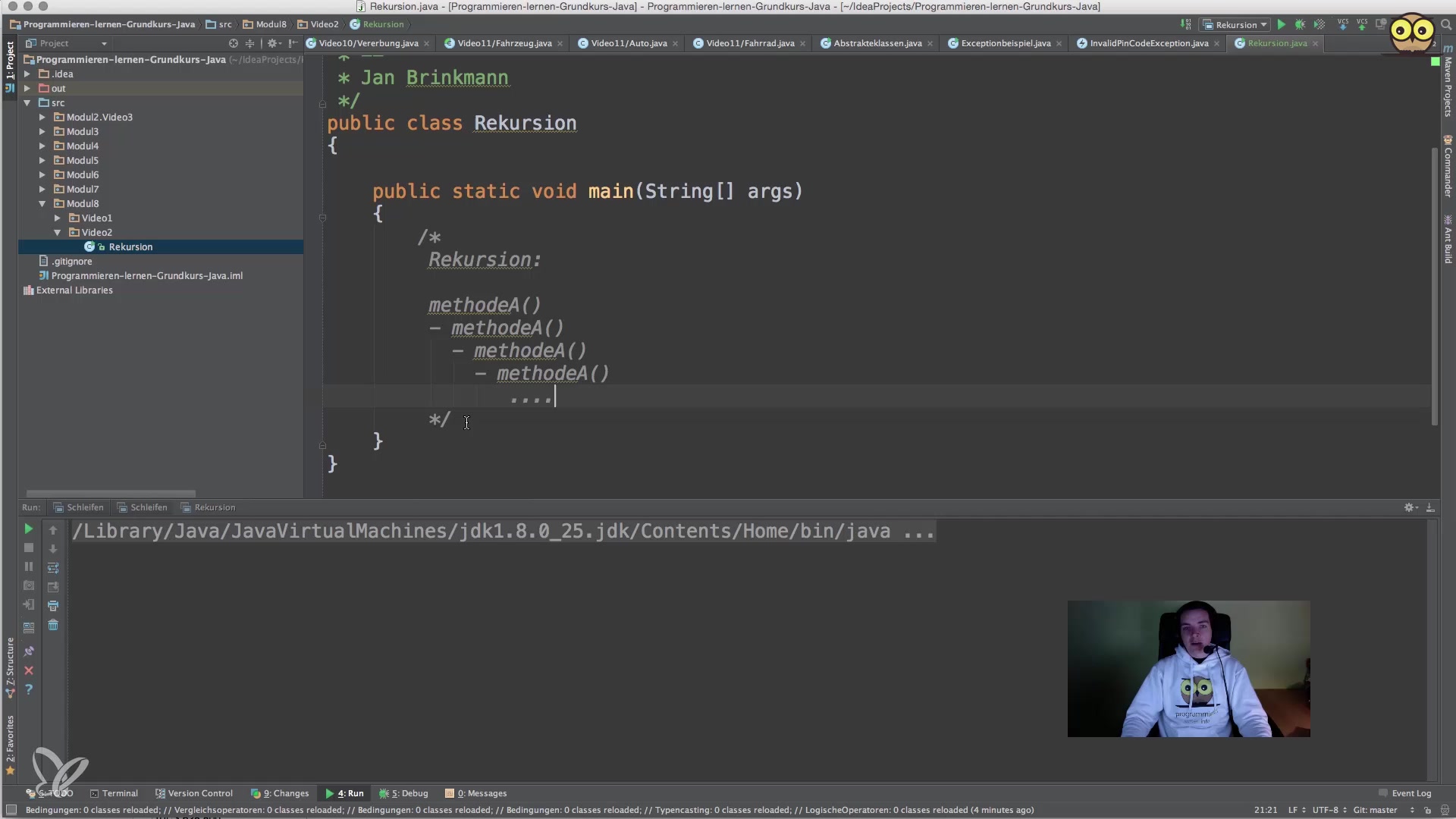Select .gitignore file in project tree

pyautogui.click(x=71, y=262)
